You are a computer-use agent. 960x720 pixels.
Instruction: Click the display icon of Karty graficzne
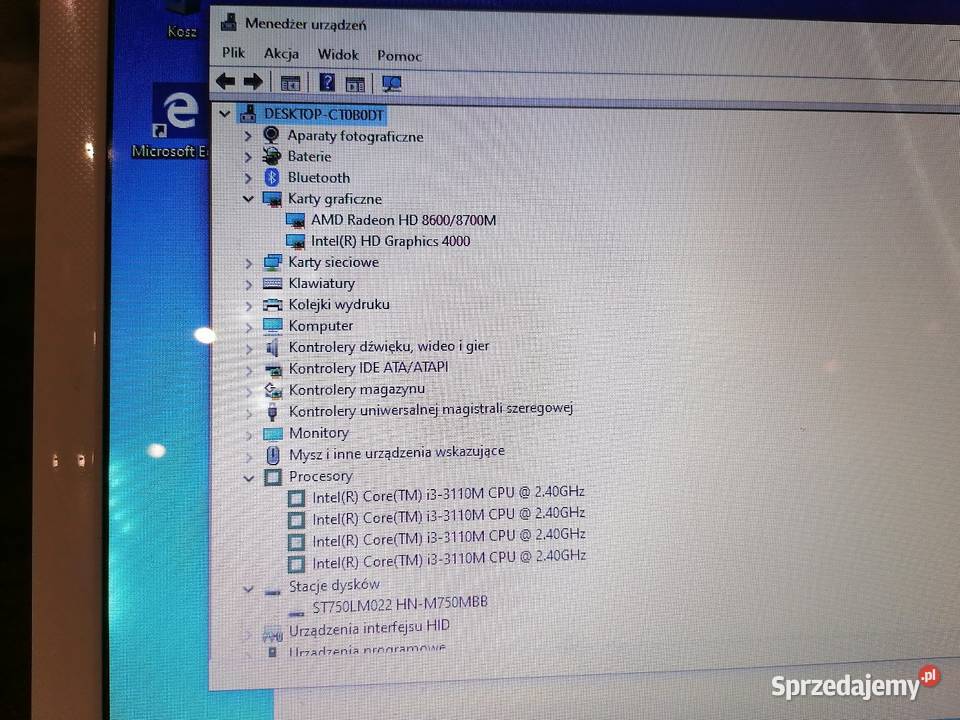point(272,198)
